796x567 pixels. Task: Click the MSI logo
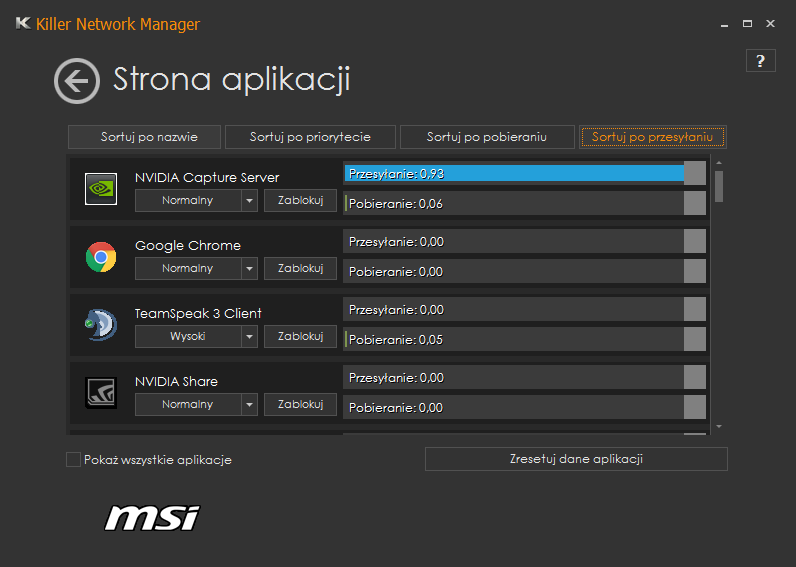click(x=152, y=518)
